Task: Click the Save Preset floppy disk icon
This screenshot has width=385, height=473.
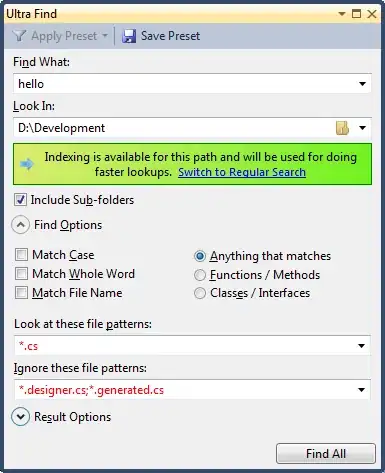Action: point(129,36)
